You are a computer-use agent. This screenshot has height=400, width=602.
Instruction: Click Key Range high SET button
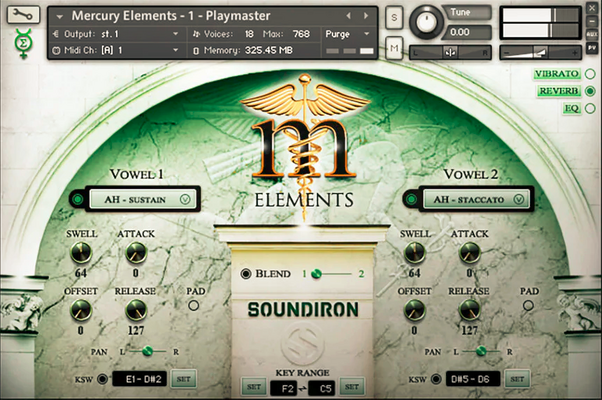[352, 387]
